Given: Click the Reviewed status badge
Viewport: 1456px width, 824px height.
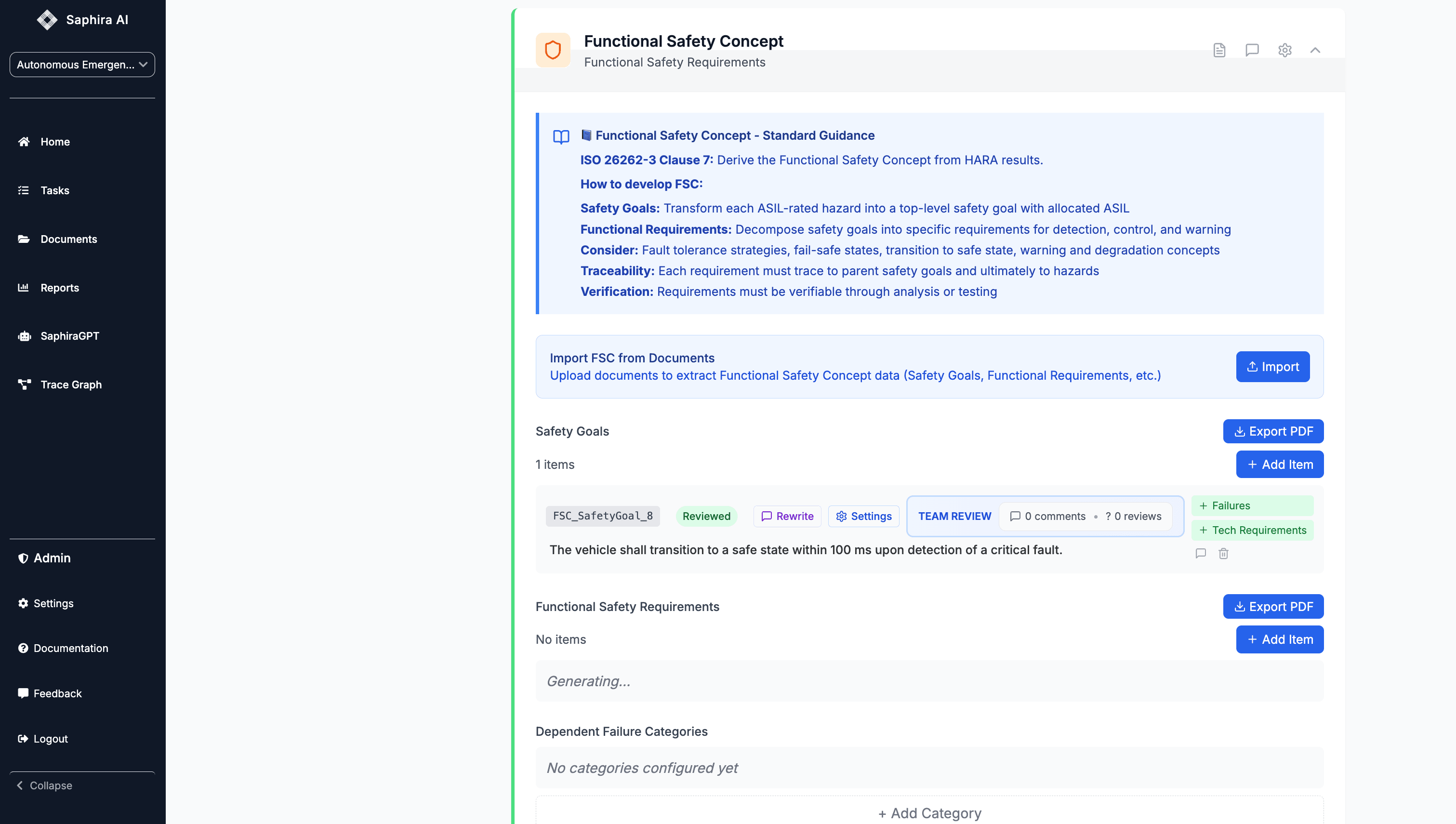Looking at the screenshot, I should [706, 516].
